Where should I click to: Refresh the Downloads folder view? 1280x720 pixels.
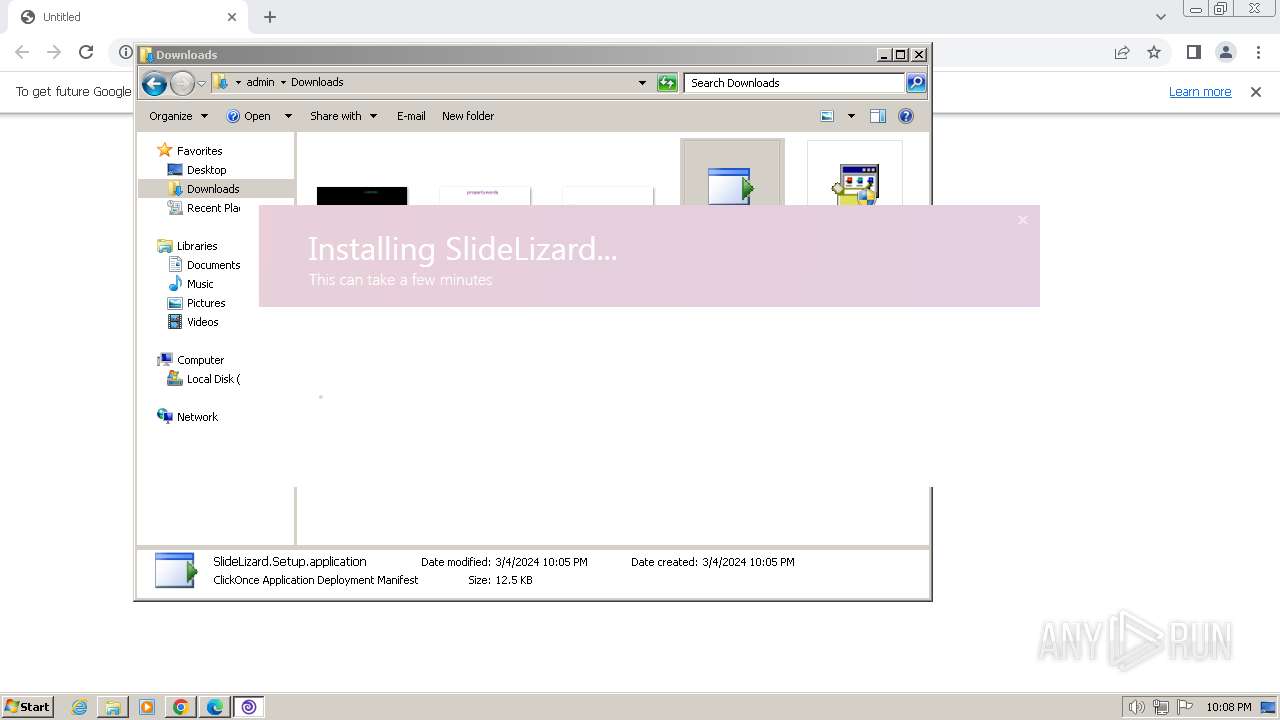click(667, 83)
